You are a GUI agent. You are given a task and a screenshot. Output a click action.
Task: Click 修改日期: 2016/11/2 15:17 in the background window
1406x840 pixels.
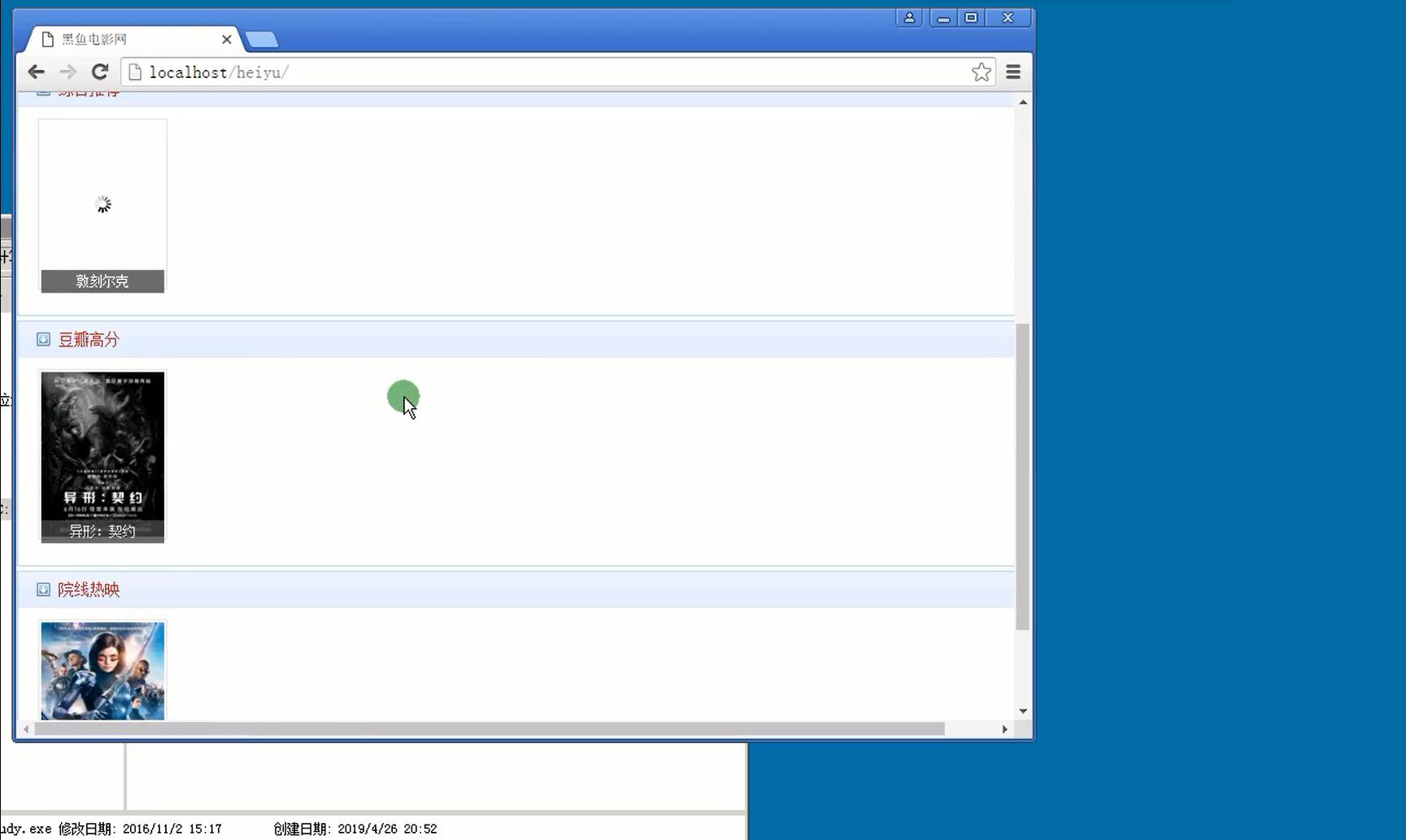tap(140, 829)
